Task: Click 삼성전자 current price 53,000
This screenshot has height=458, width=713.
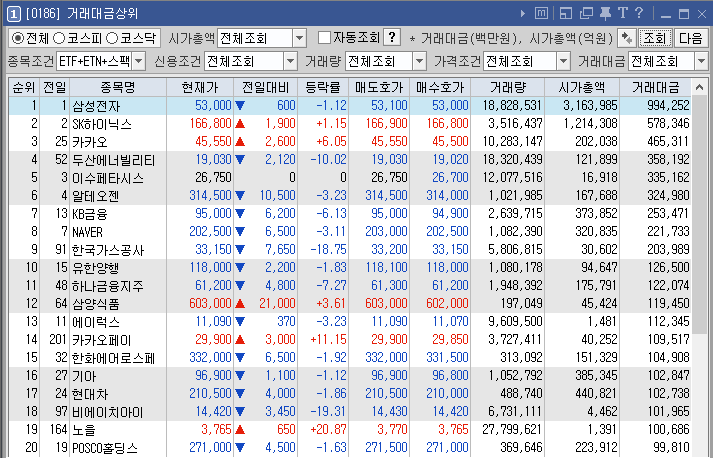Action: (x=213, y=106)
